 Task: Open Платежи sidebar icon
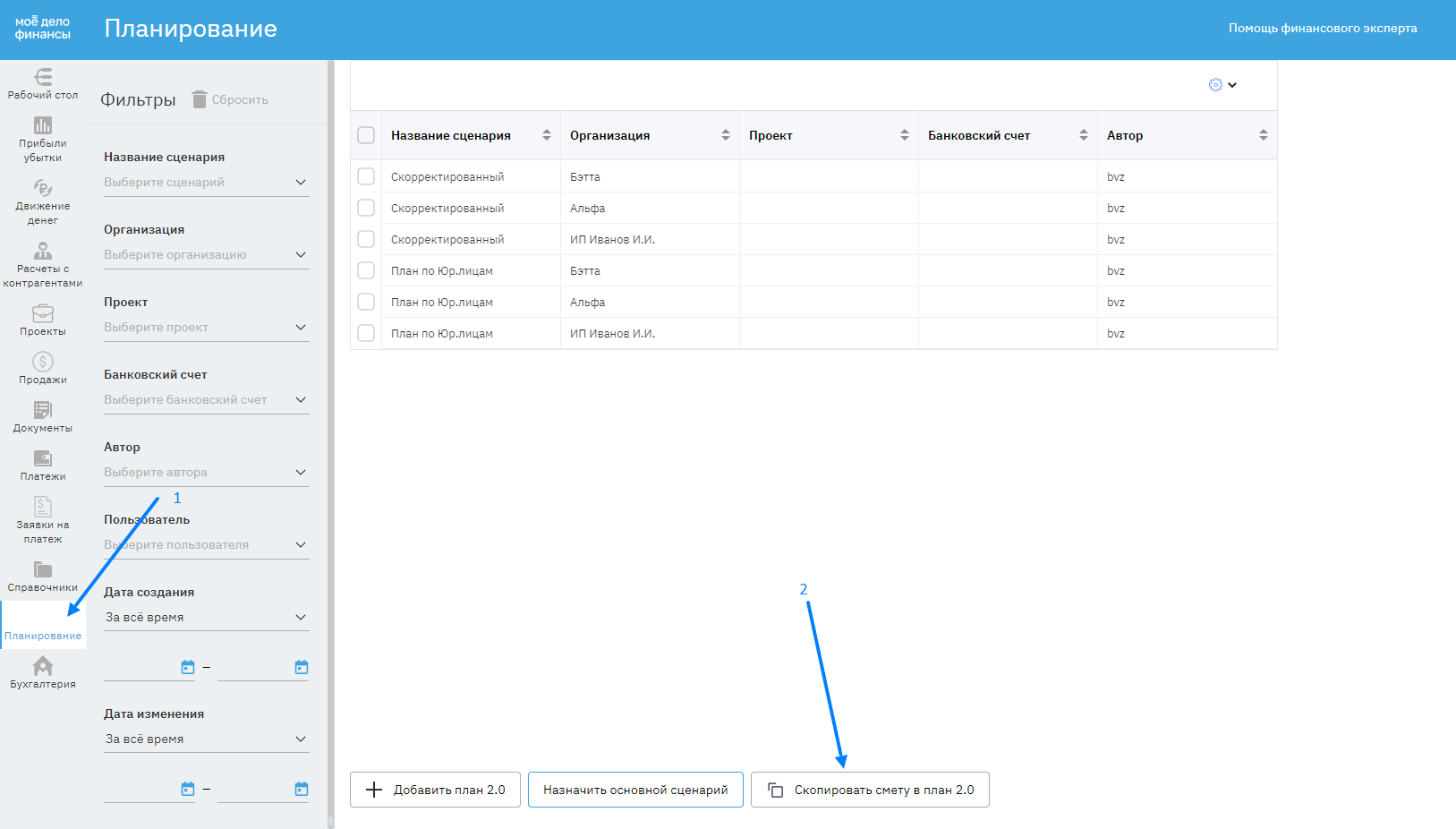(x=43, y=458)
